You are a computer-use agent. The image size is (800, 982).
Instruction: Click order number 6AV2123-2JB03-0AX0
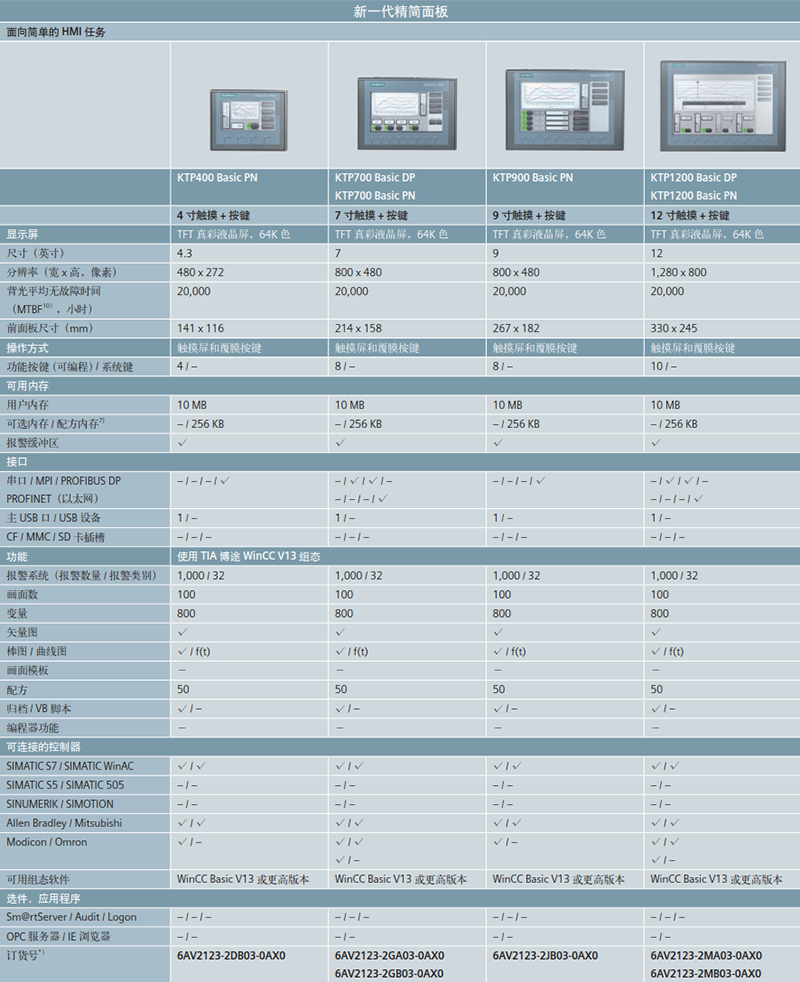[x=545, y=955]
